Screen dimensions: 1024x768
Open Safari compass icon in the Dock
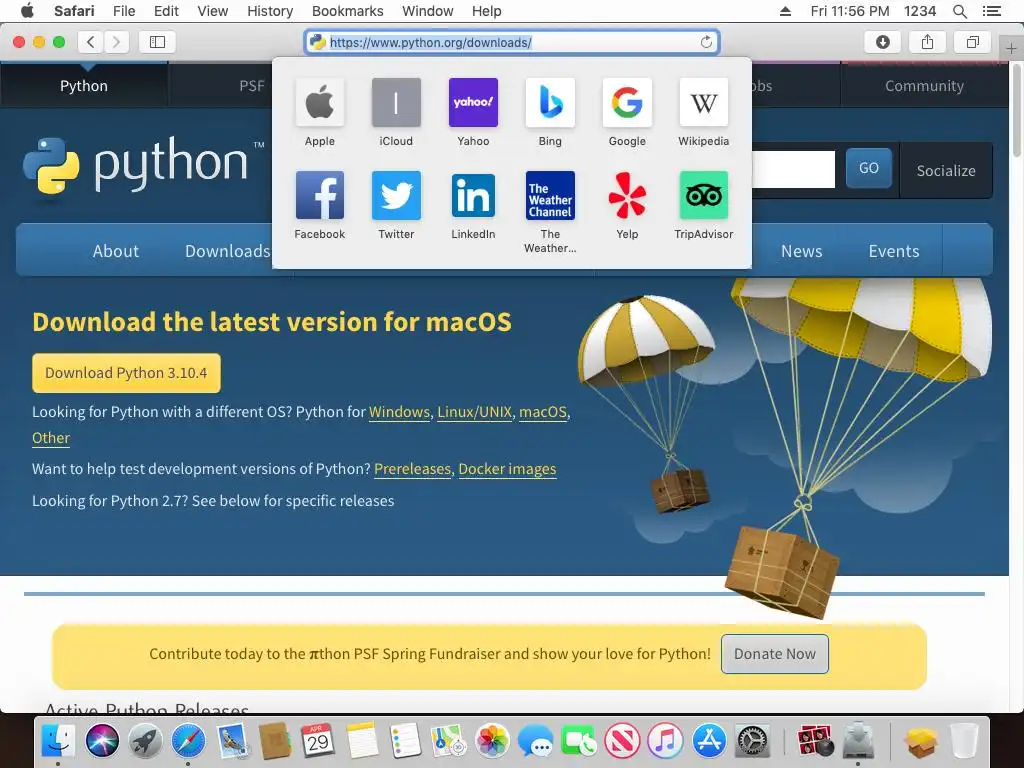(x=188, y=741)
